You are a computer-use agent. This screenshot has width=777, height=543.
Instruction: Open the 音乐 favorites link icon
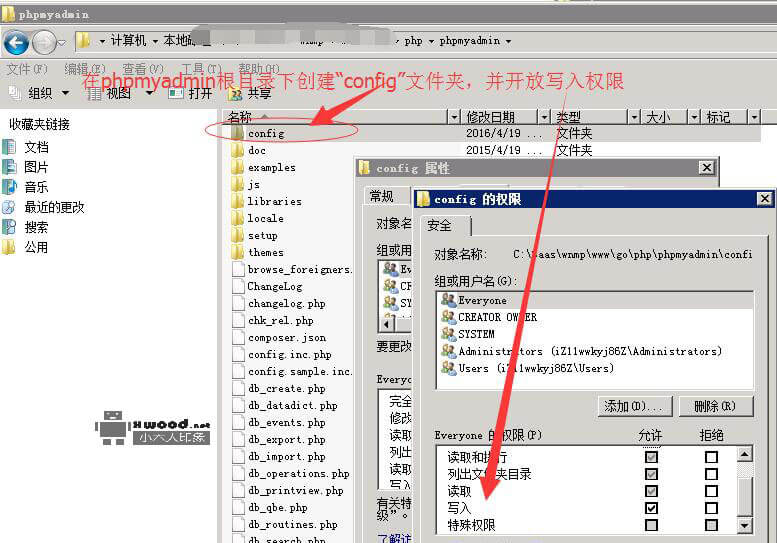click(9, 187)
